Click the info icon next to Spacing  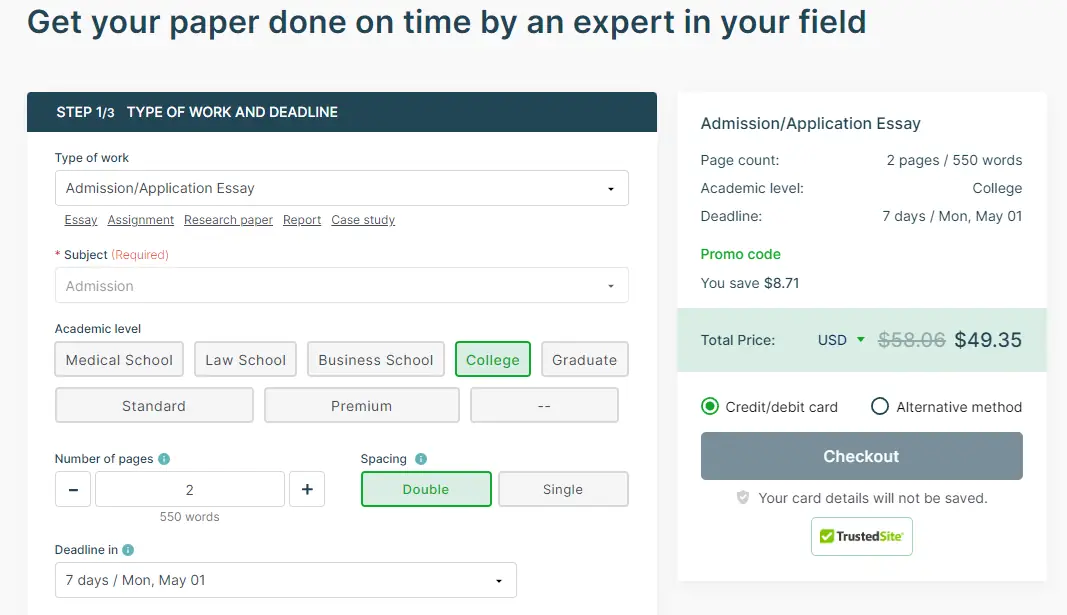tap(421, 459)
